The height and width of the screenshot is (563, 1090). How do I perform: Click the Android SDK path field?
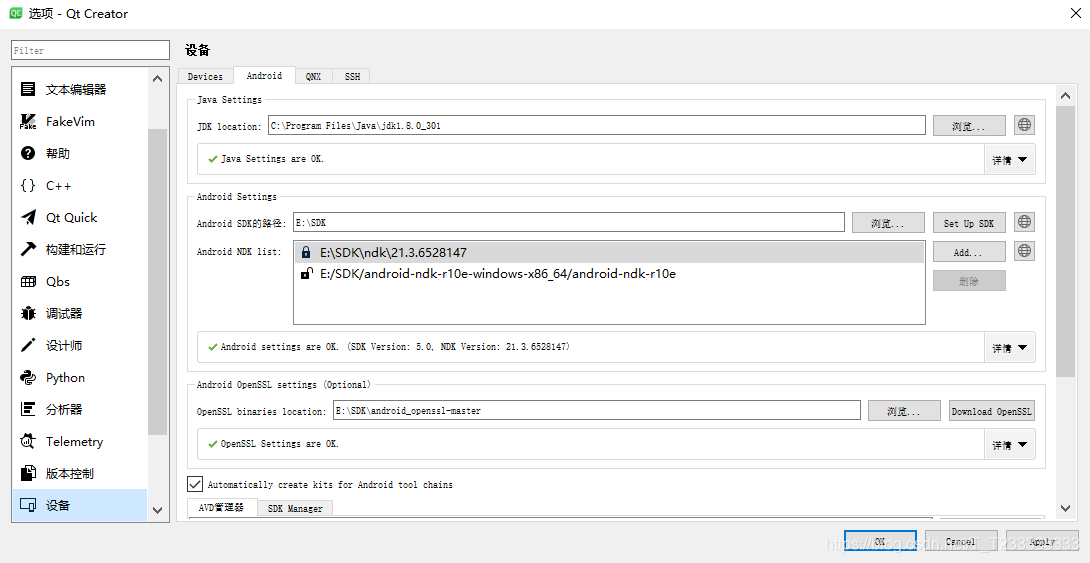pyautogui.click(x=569, y=222)
